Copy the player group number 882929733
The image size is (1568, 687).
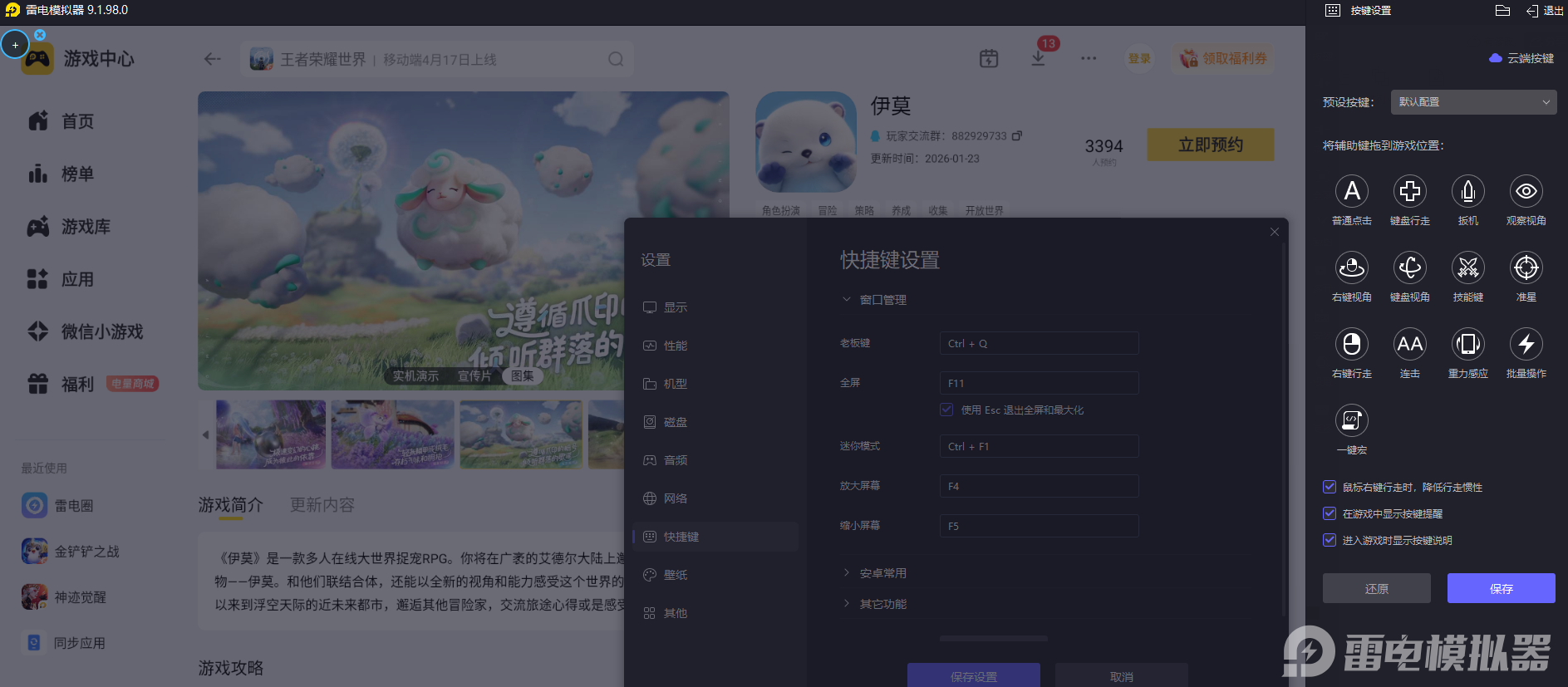pyautogui.click(x=1017, y=135)
